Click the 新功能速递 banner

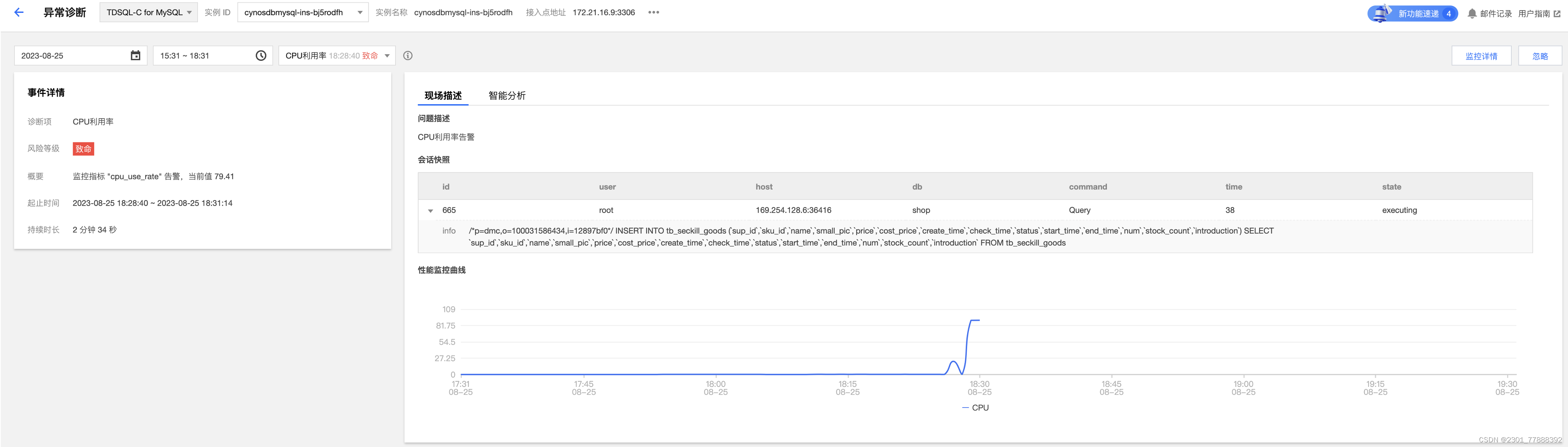tap(1412, 13)
